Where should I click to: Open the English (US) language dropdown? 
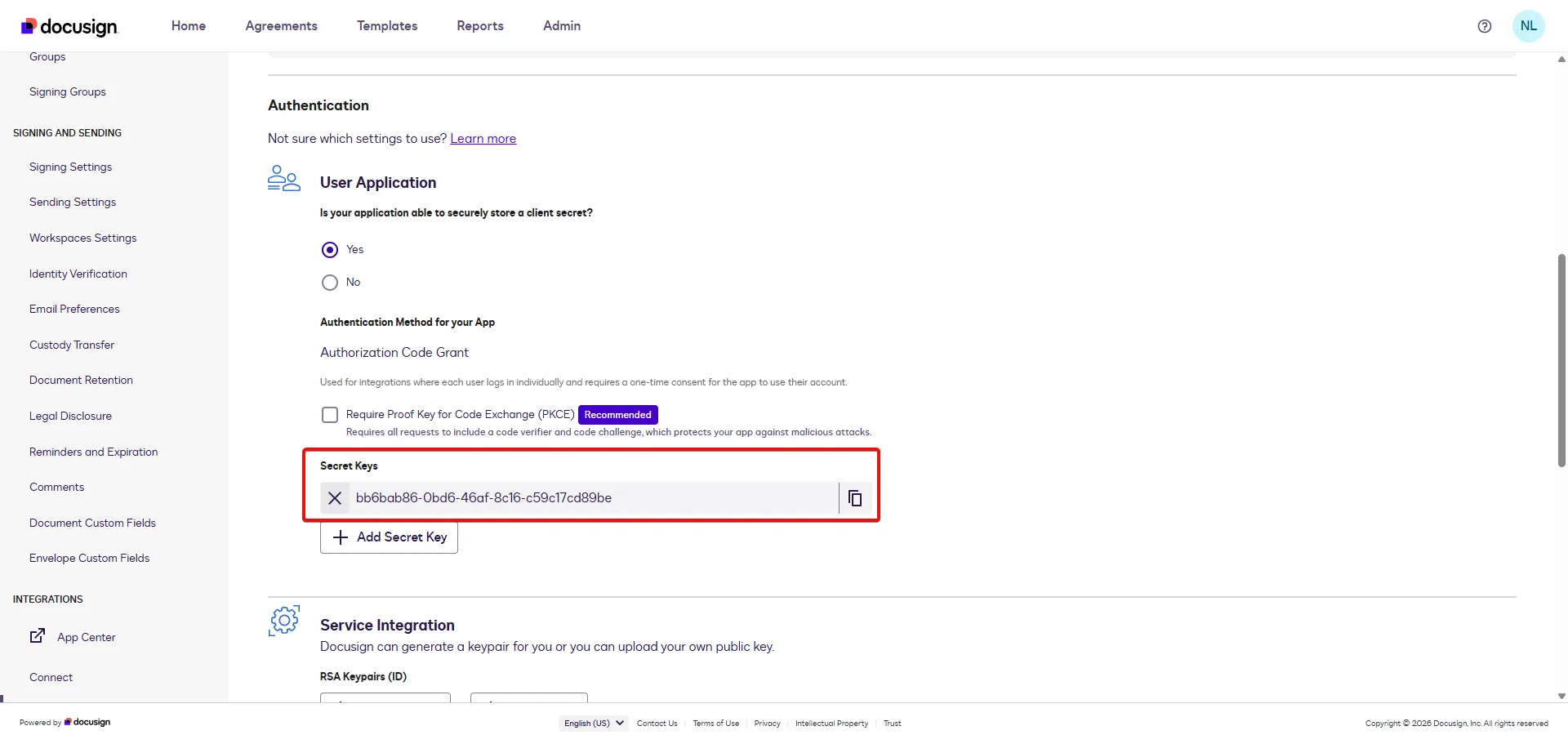593,724
